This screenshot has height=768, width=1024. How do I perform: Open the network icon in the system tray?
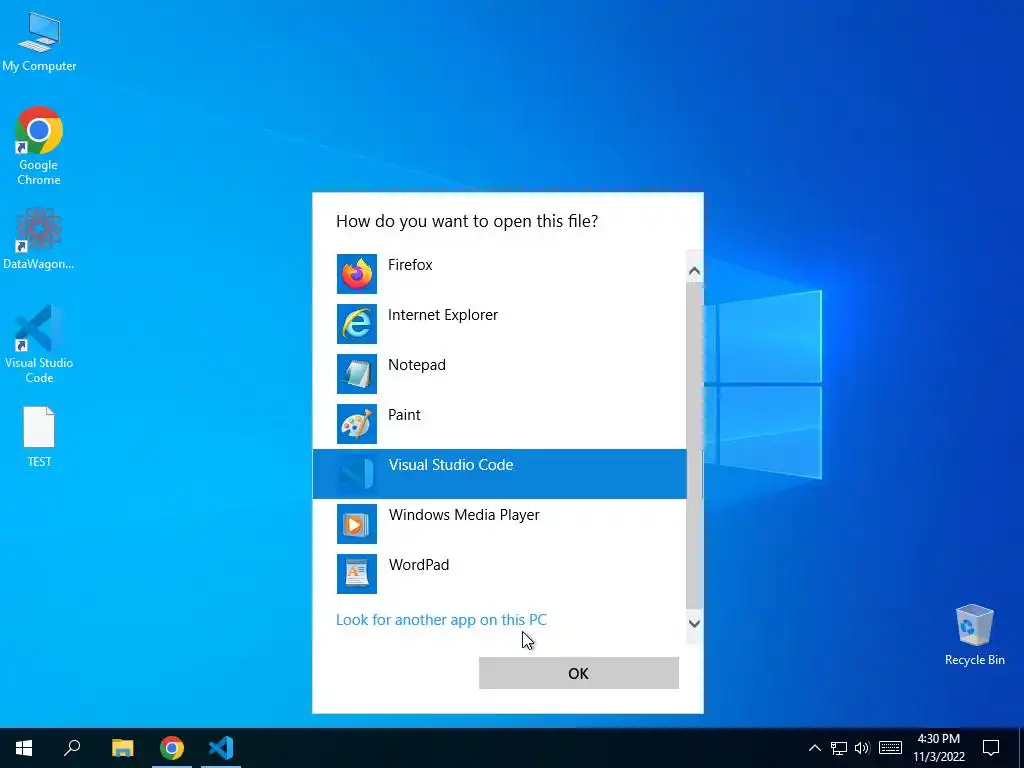tap(839, 748)
